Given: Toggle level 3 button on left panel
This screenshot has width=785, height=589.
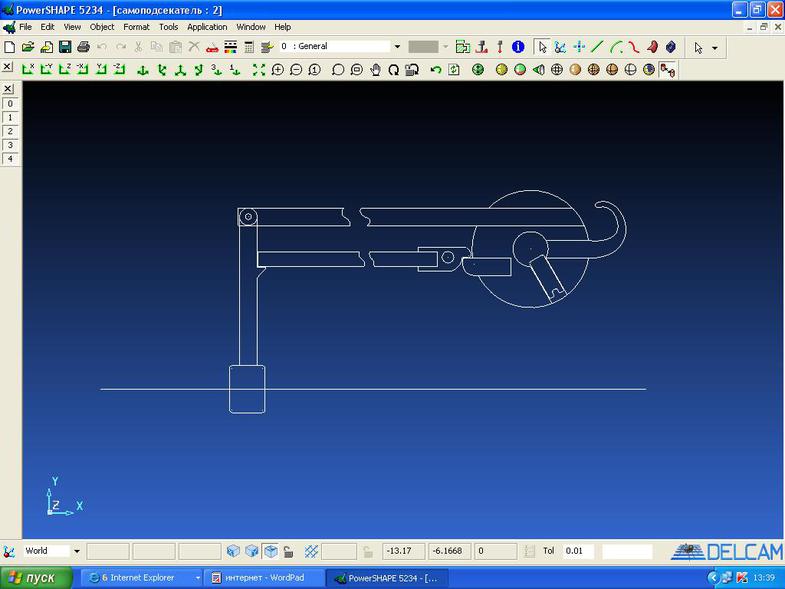Looking at the screenshot, I should pos(10,146).
